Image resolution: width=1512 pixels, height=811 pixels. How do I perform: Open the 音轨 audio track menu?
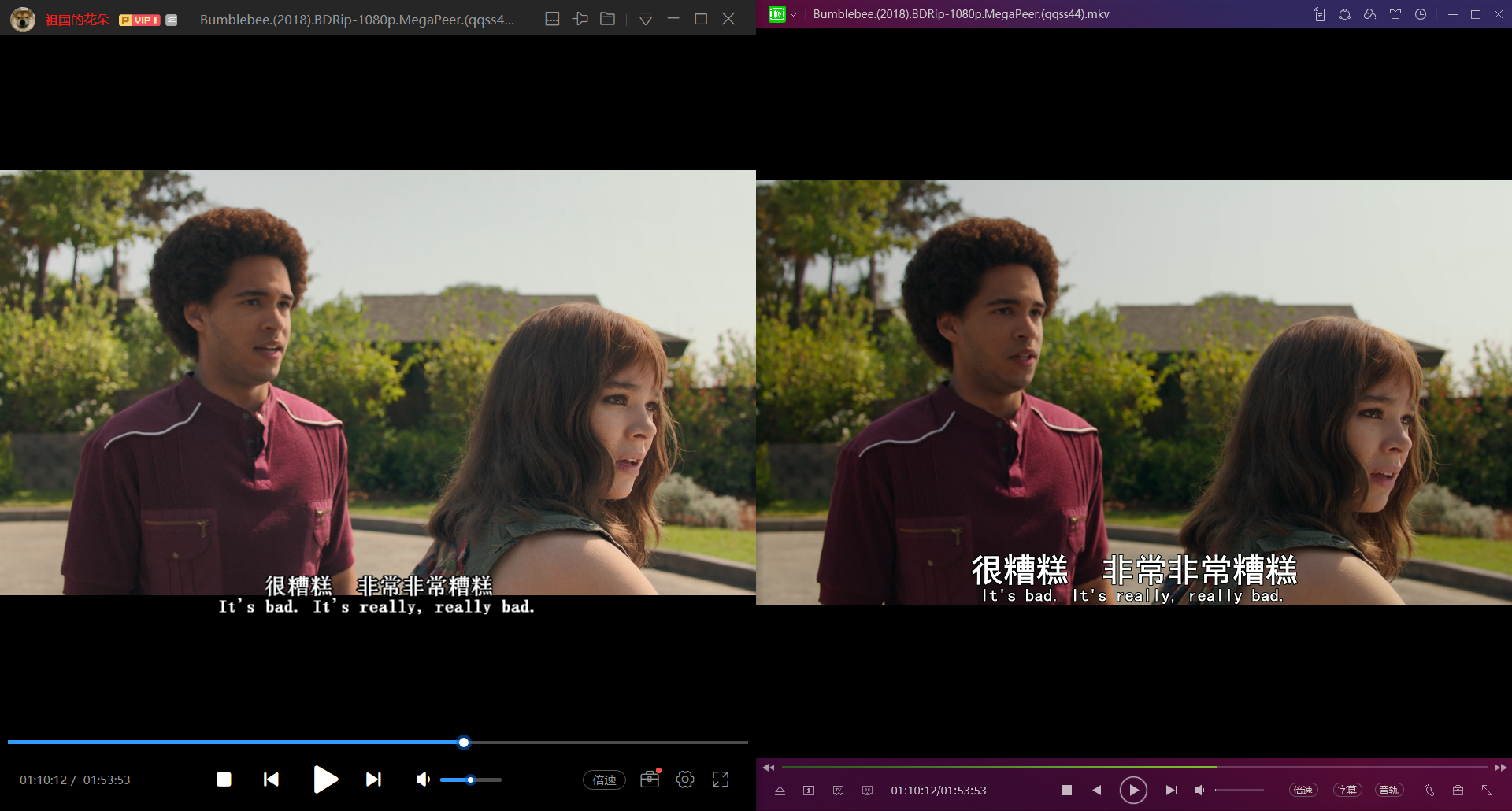pos(1388,790)
